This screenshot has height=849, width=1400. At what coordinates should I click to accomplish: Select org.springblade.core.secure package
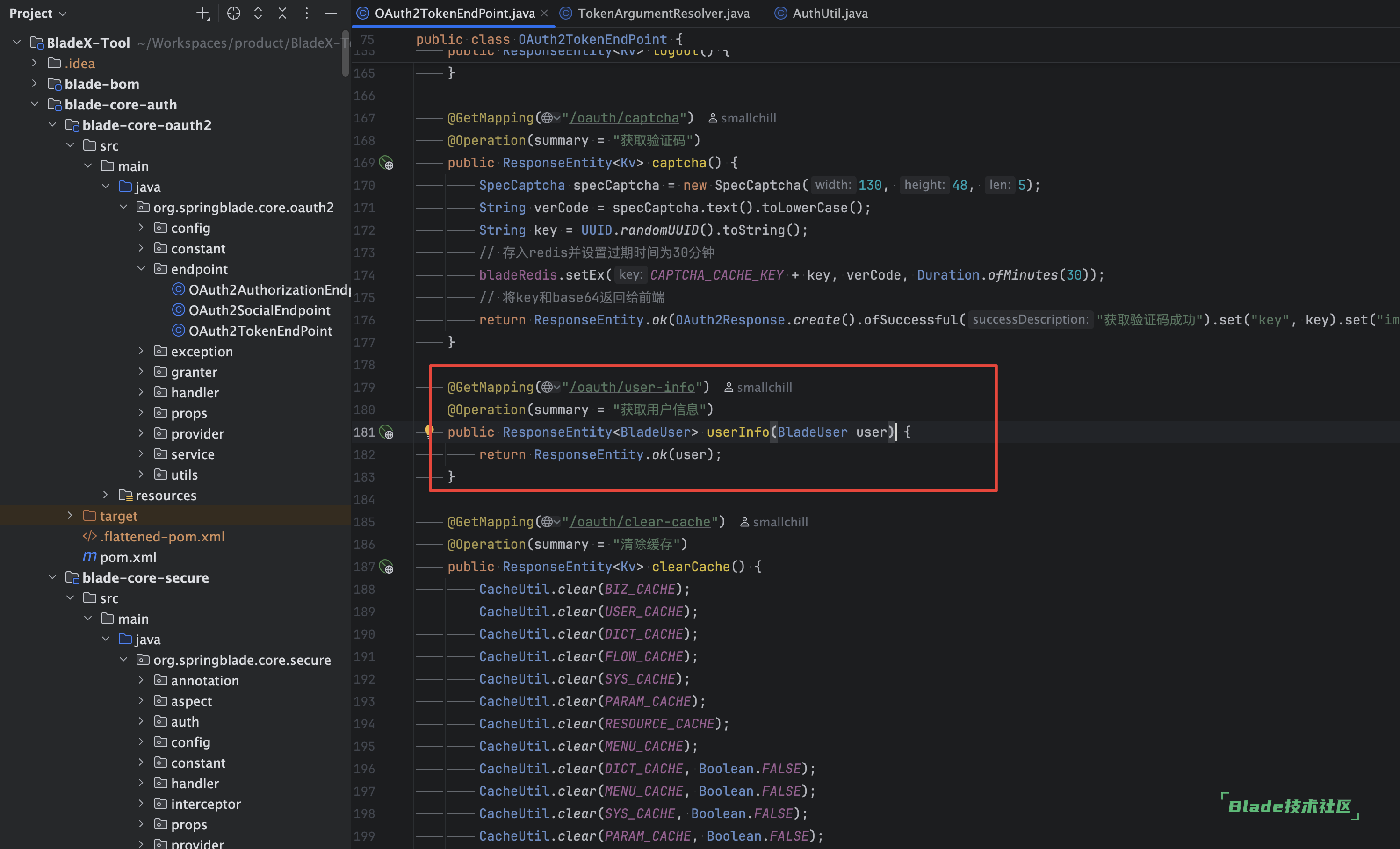233,660
